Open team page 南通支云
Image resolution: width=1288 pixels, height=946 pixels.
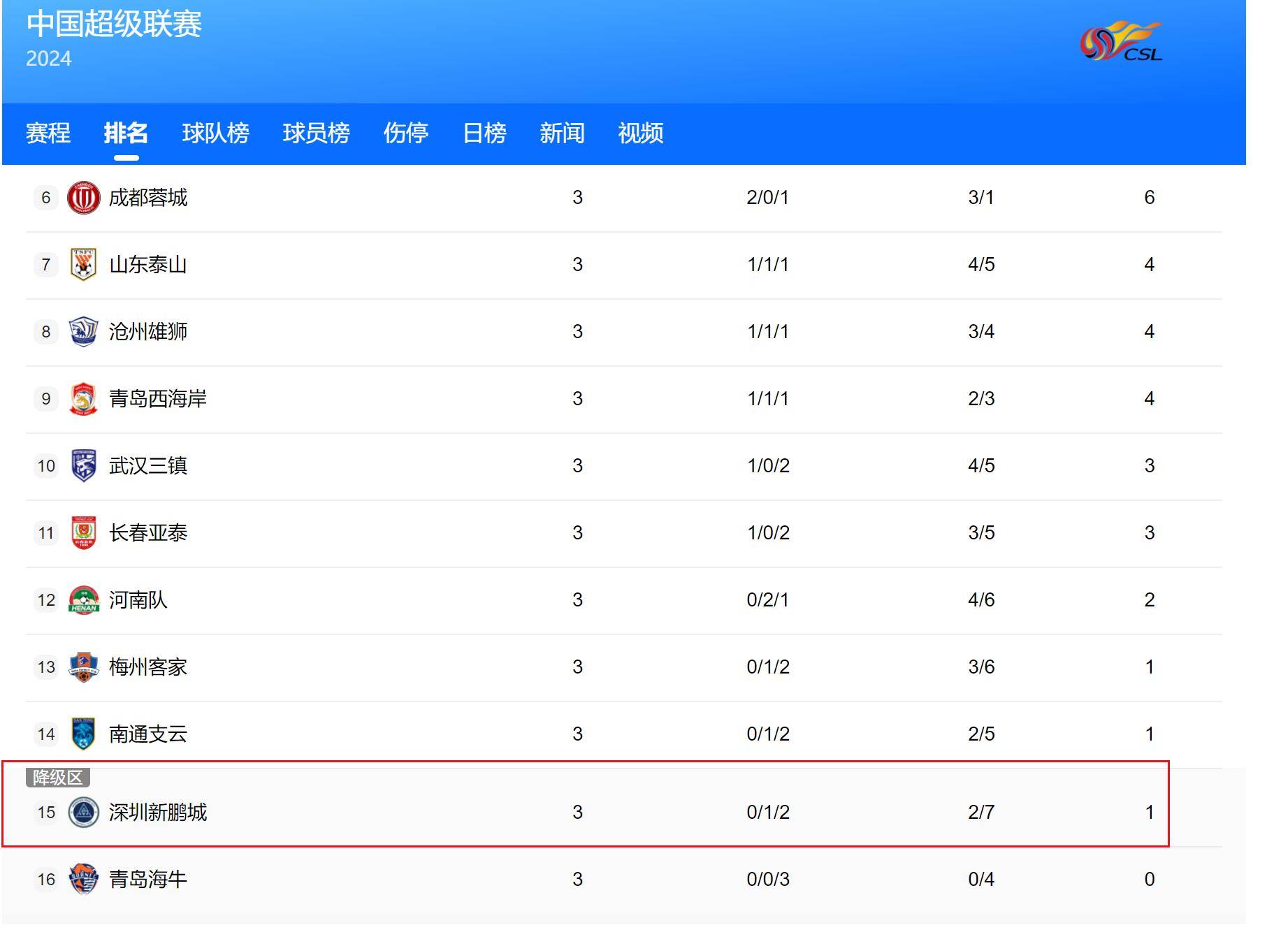(148, 734)
